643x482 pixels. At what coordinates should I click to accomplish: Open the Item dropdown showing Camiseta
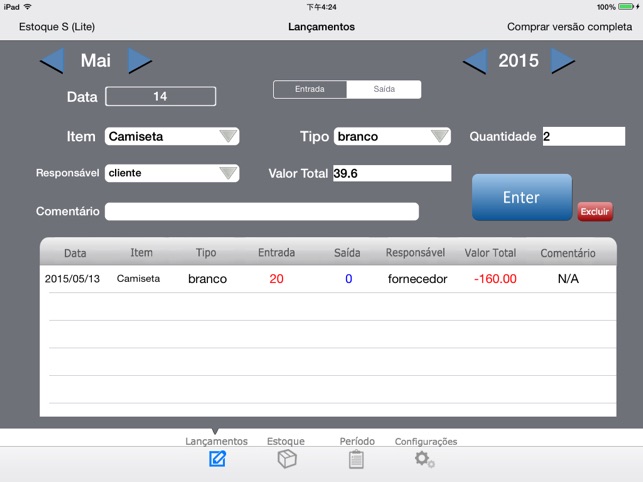(x=172, y=136)
